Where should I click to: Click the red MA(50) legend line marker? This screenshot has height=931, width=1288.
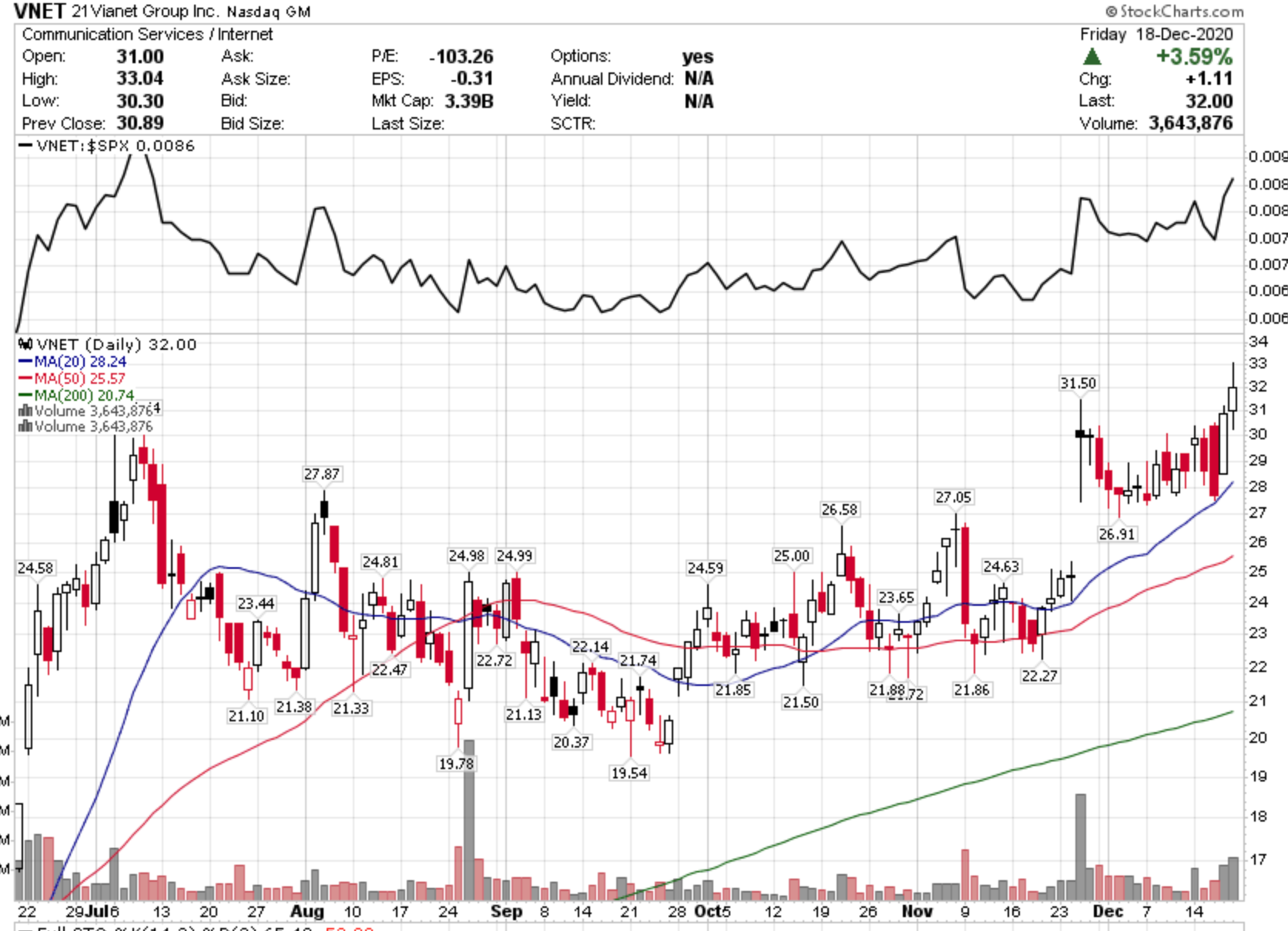click(x=25, y=378)
